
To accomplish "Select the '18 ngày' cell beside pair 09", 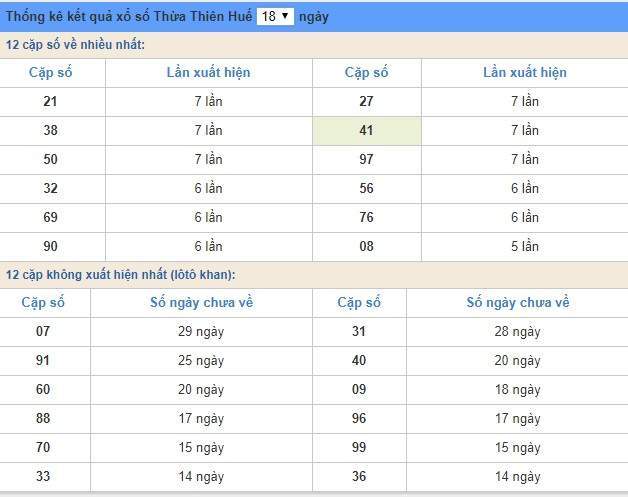I will [x=517, y=389].
